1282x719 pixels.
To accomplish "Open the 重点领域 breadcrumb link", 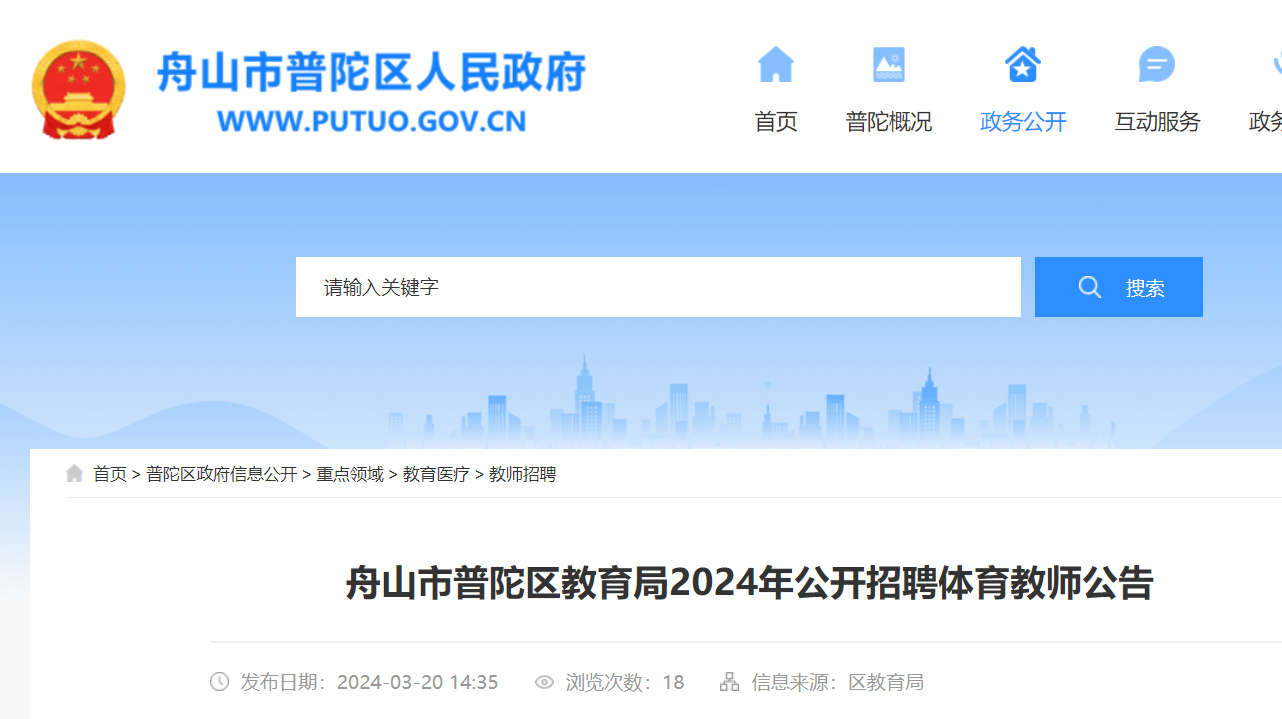I will [350, 474].
